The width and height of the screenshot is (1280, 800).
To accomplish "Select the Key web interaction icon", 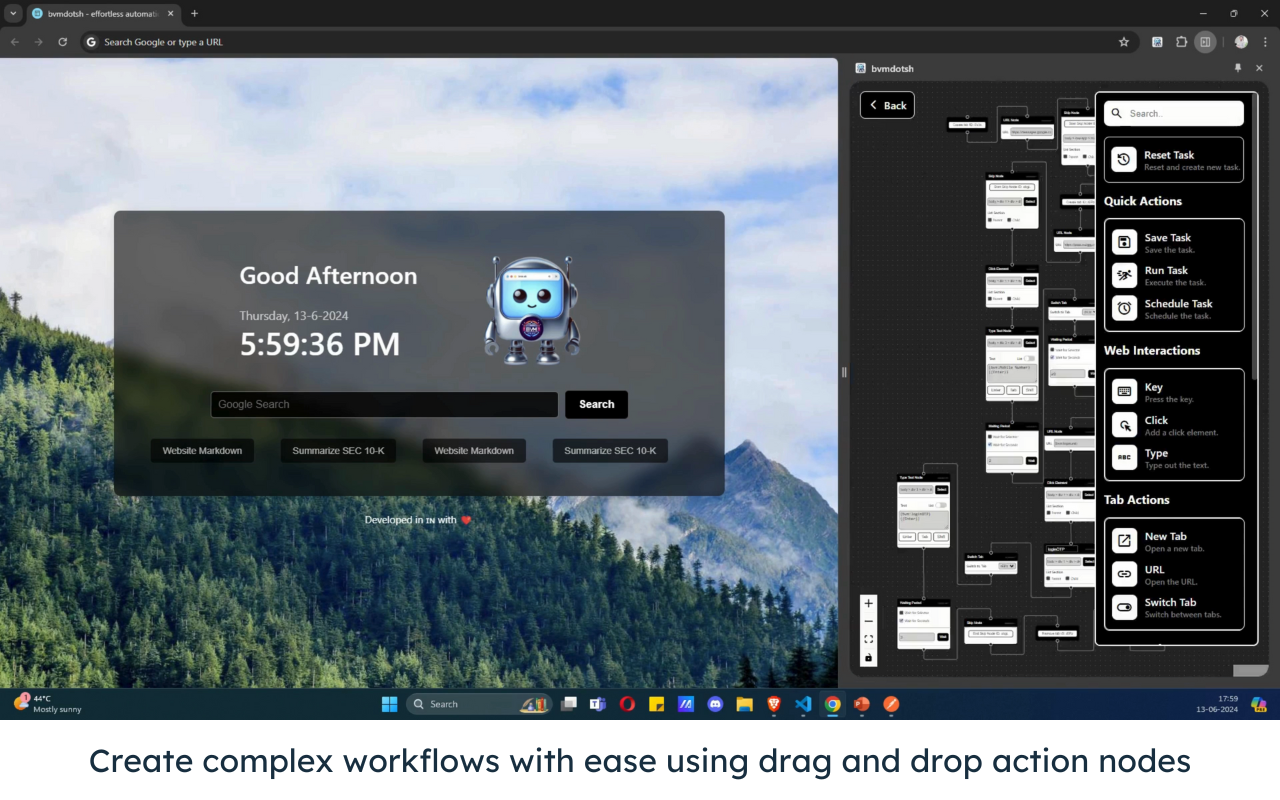I will point(1127,391).
